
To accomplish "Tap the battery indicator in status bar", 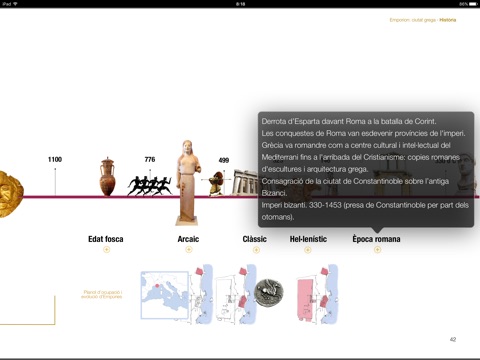I will click(x=473, y=4).
